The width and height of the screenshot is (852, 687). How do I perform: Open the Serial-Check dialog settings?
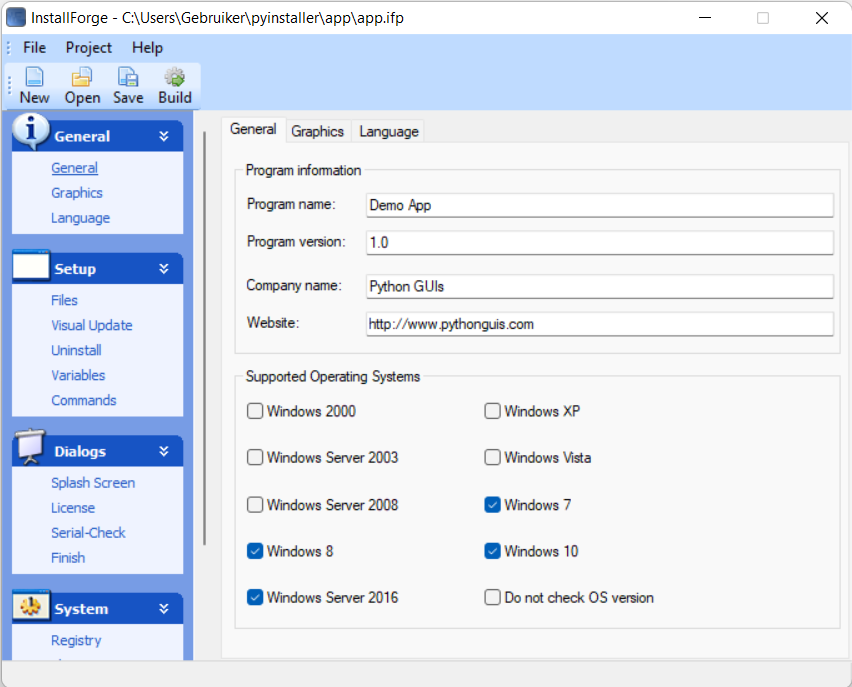pos(88,533)
